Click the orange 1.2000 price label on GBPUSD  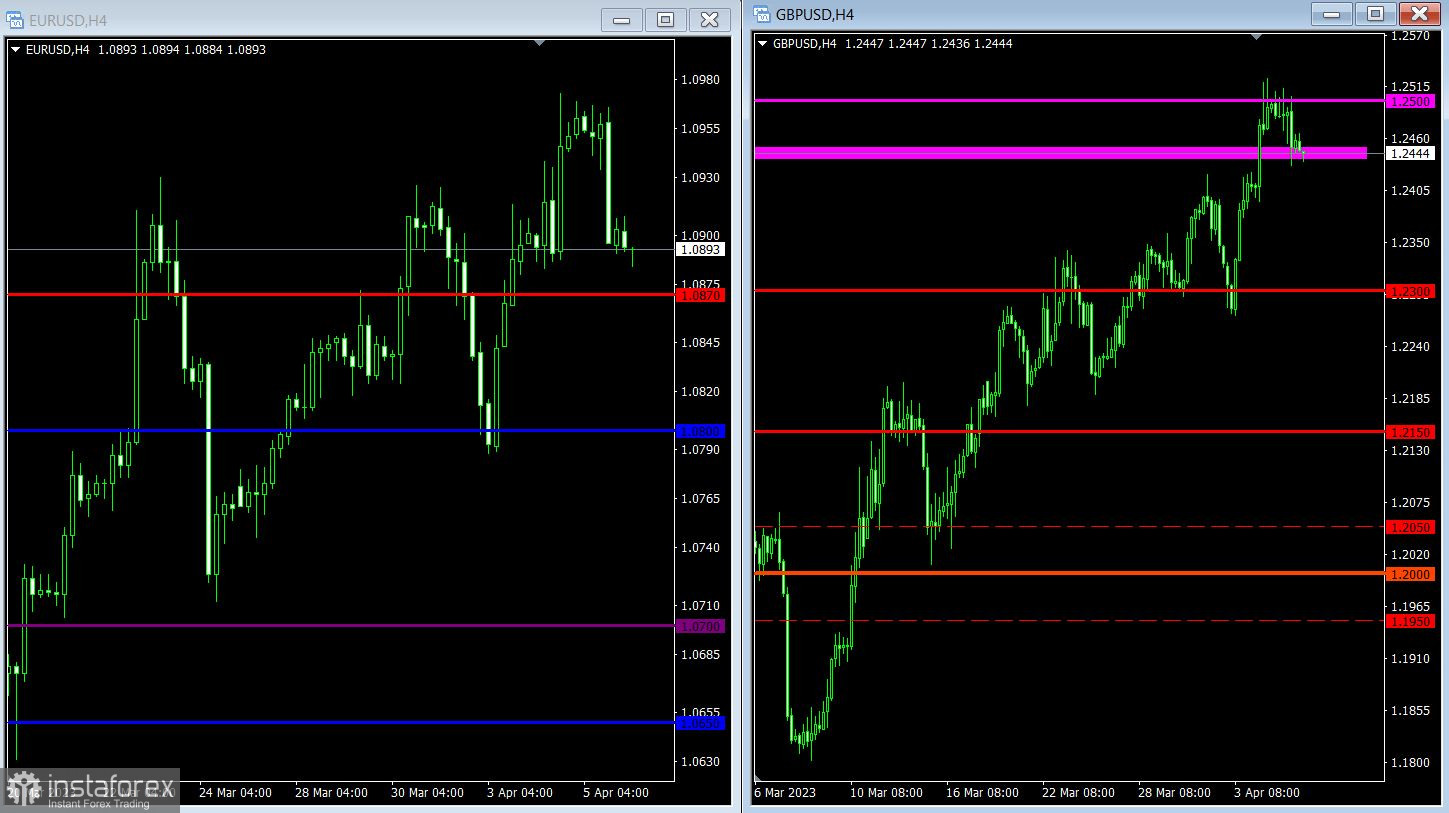1410,575
